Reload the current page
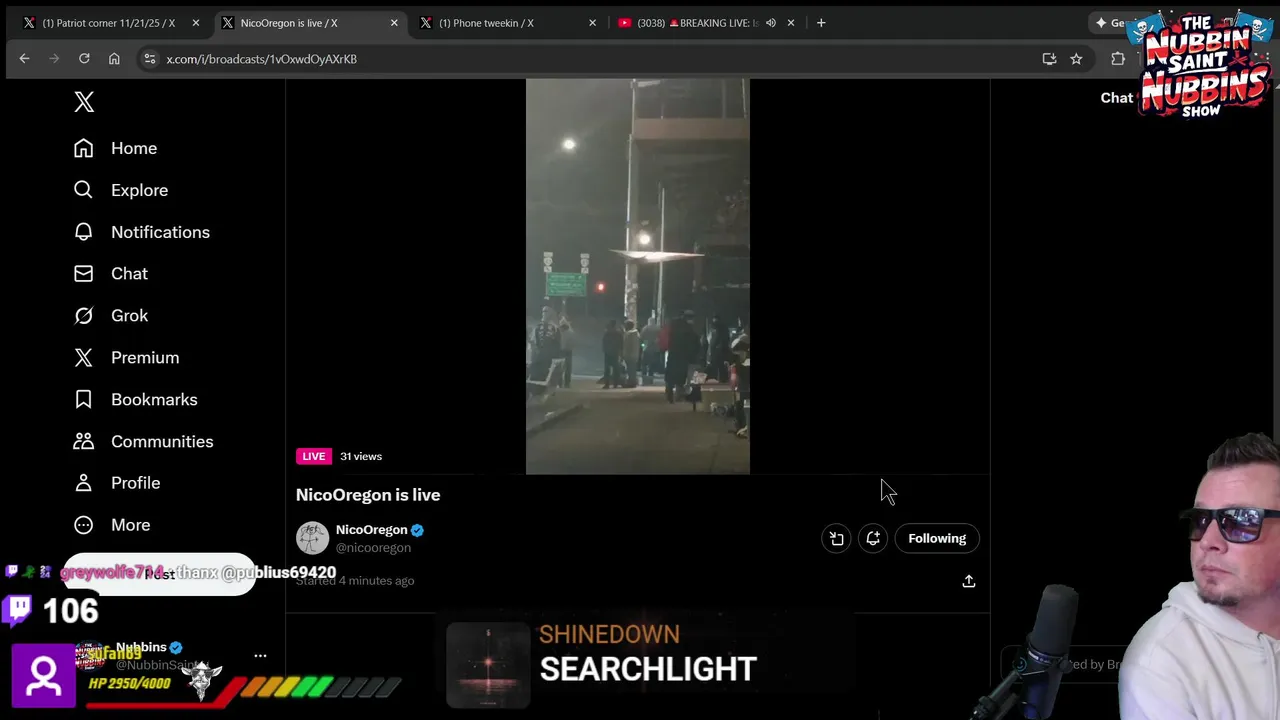Image resolution: width=1280 pixels, height=720 pixels. (84, 59)
